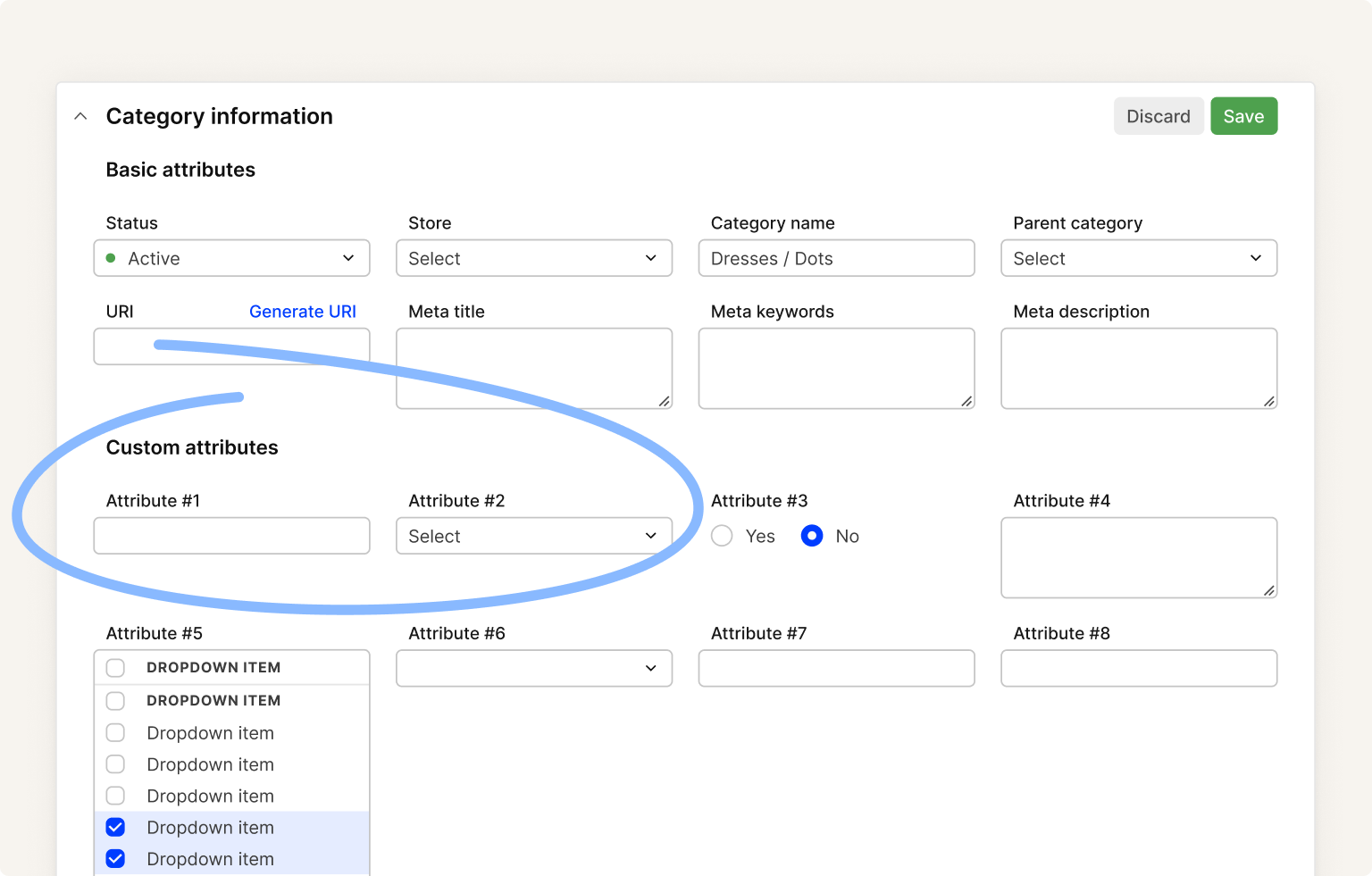
Task: Expand the Parent category dropdown
Action: coord(1138,258)
